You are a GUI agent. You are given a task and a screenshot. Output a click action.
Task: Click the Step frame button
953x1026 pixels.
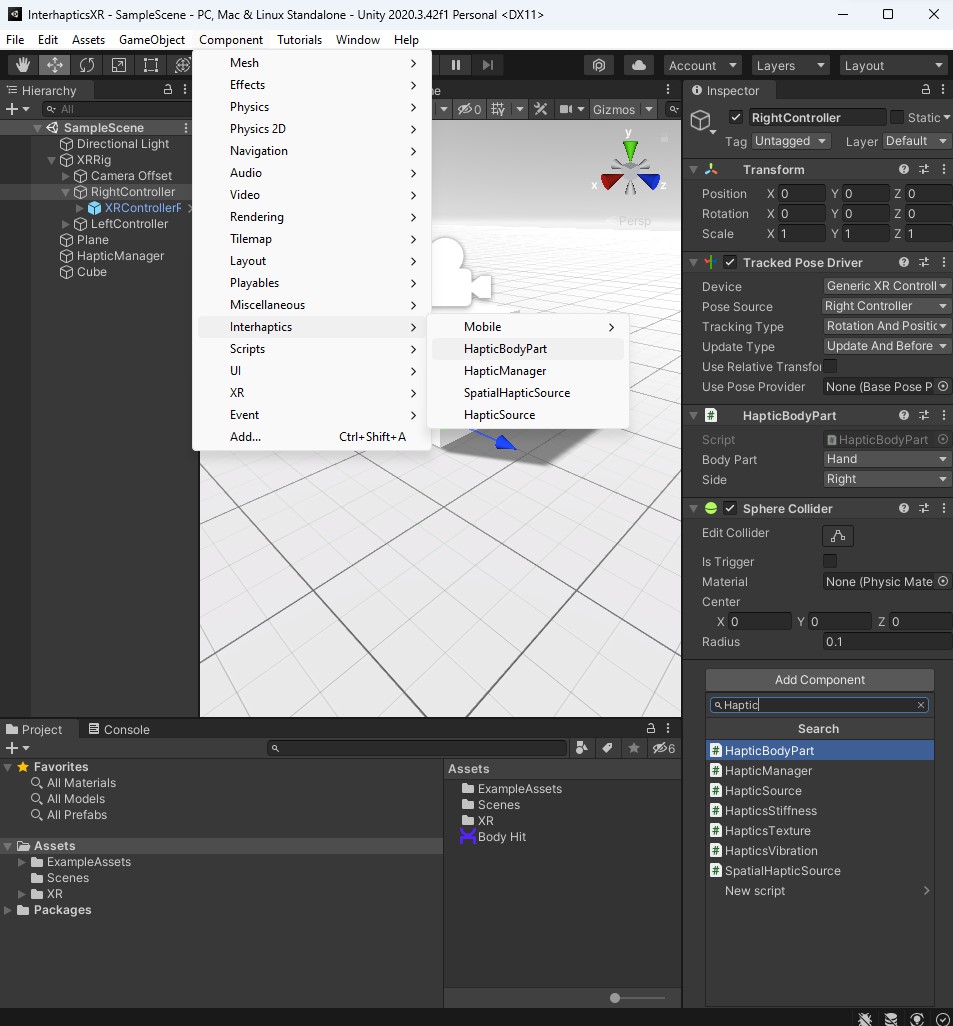[x=488, y=65]
